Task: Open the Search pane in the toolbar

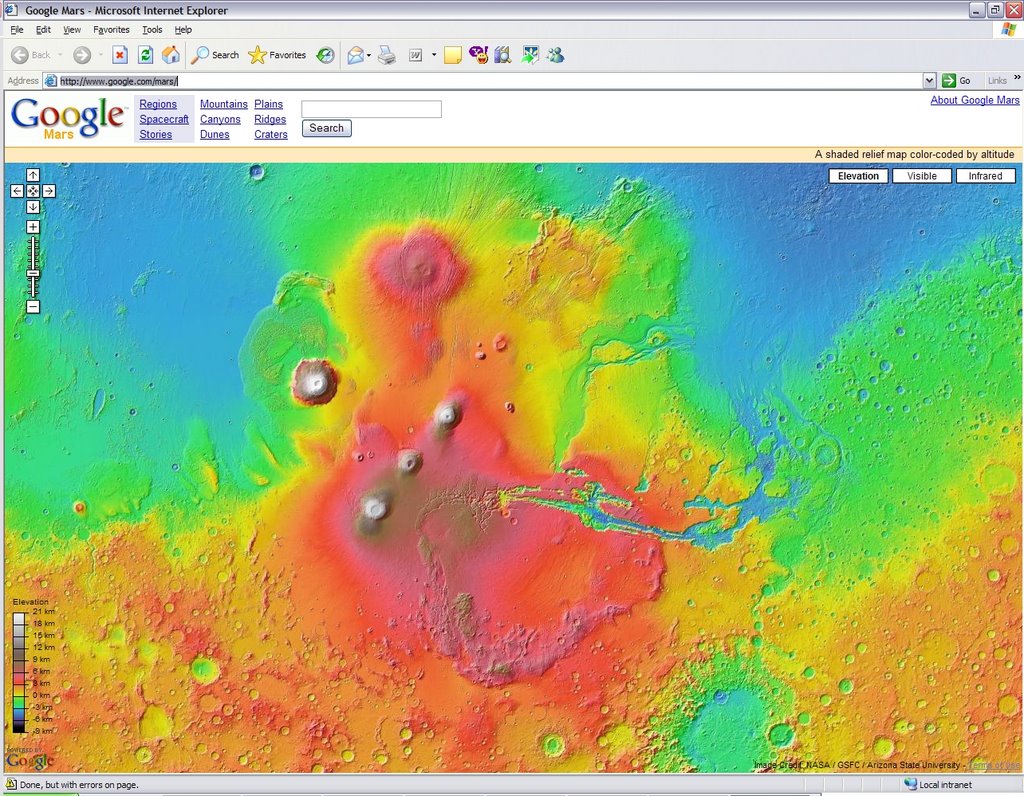Action: click(215, 55)
